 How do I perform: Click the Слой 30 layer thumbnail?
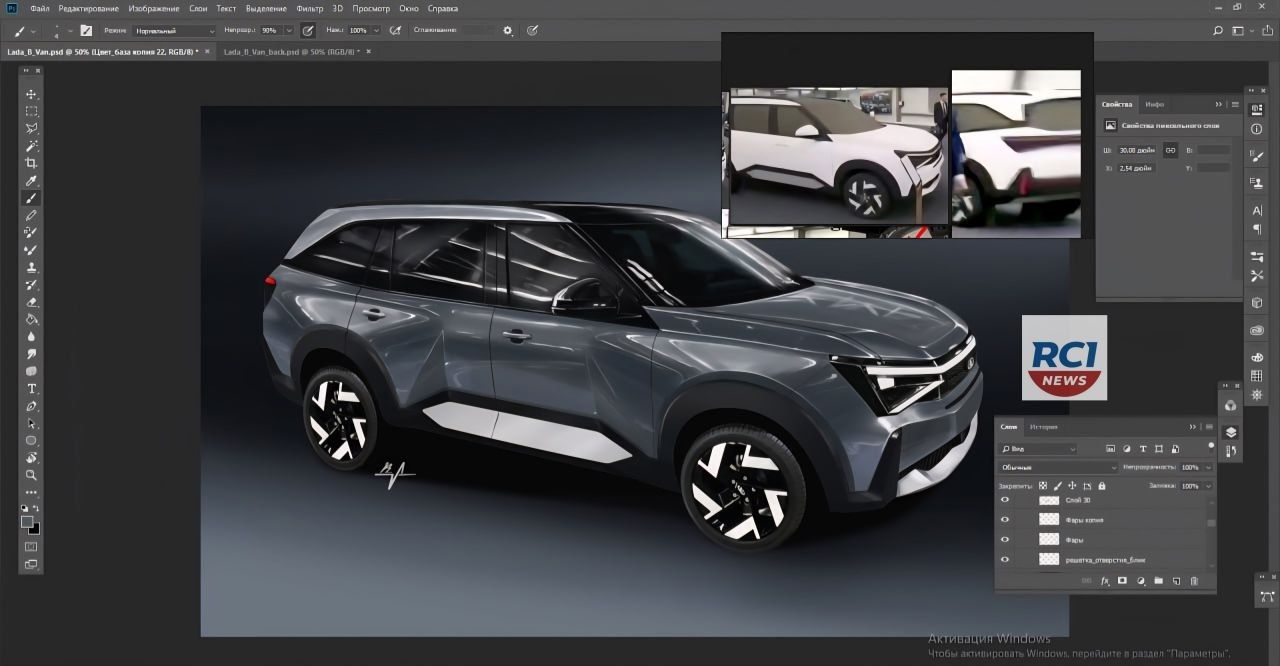click(1049, 499)
